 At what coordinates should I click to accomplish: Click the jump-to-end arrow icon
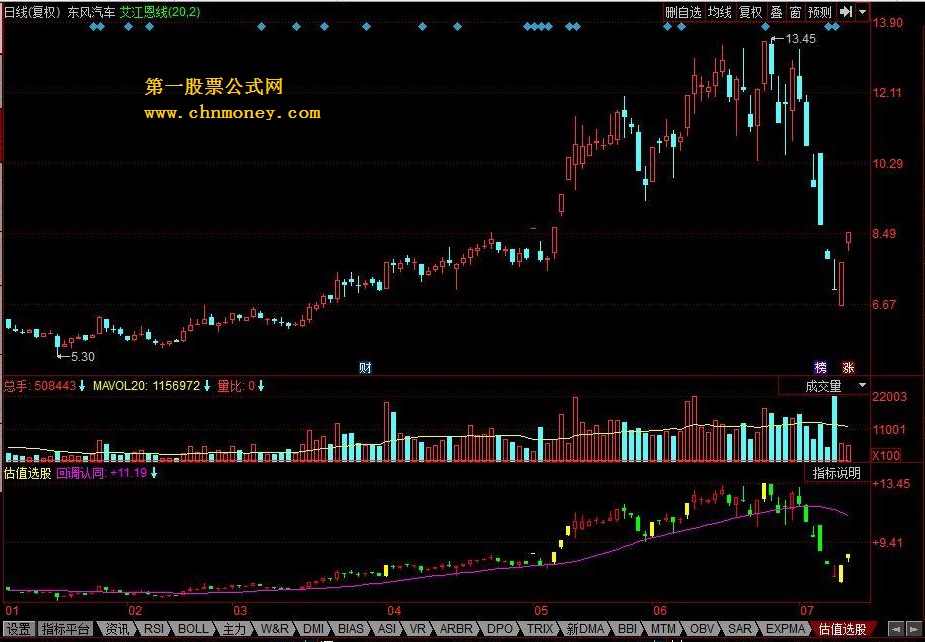846,11
